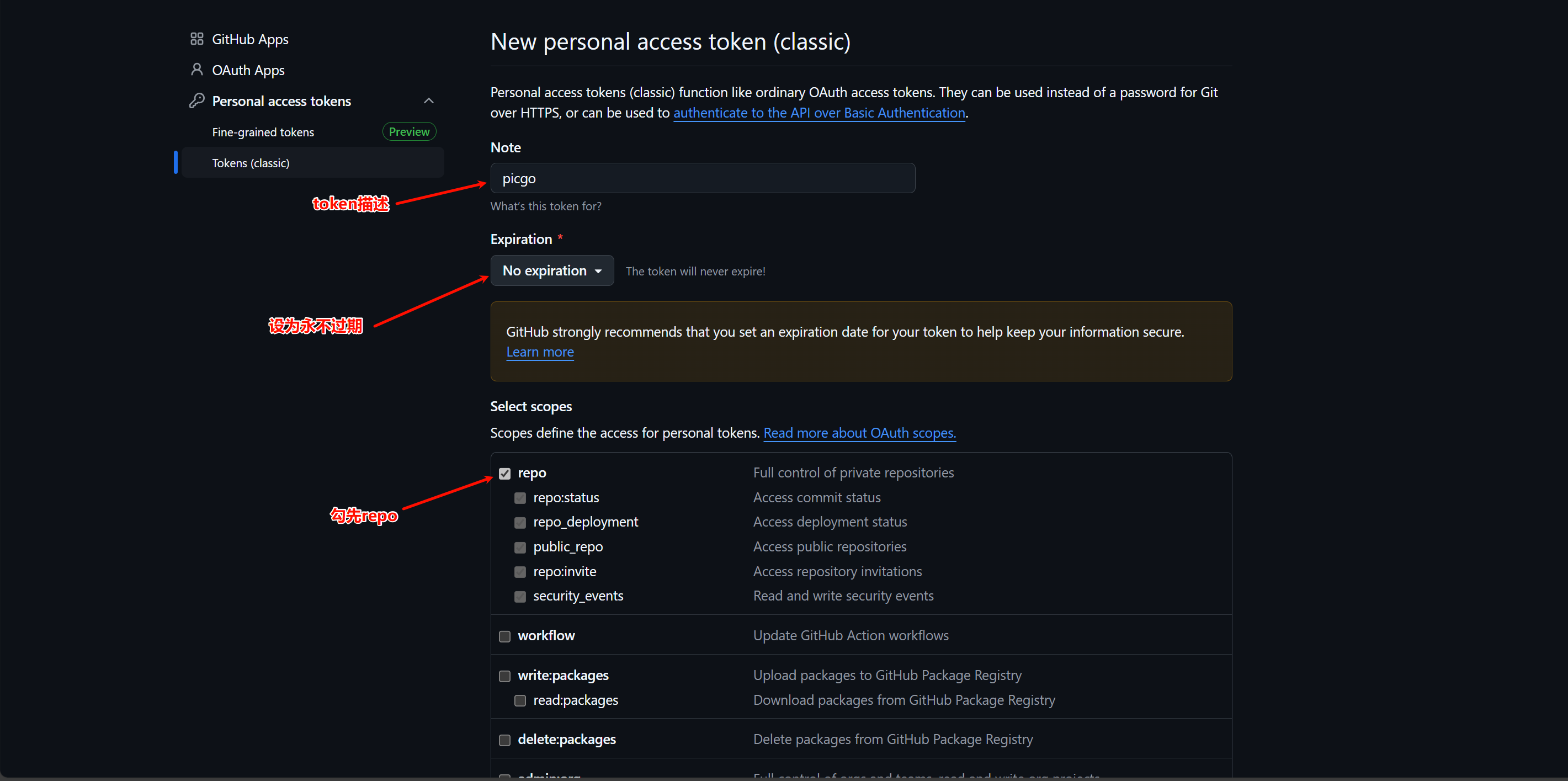This screenshot has height=781, width=1568.
Task: Go to OAuth Apps section
Action: point(248,71)
